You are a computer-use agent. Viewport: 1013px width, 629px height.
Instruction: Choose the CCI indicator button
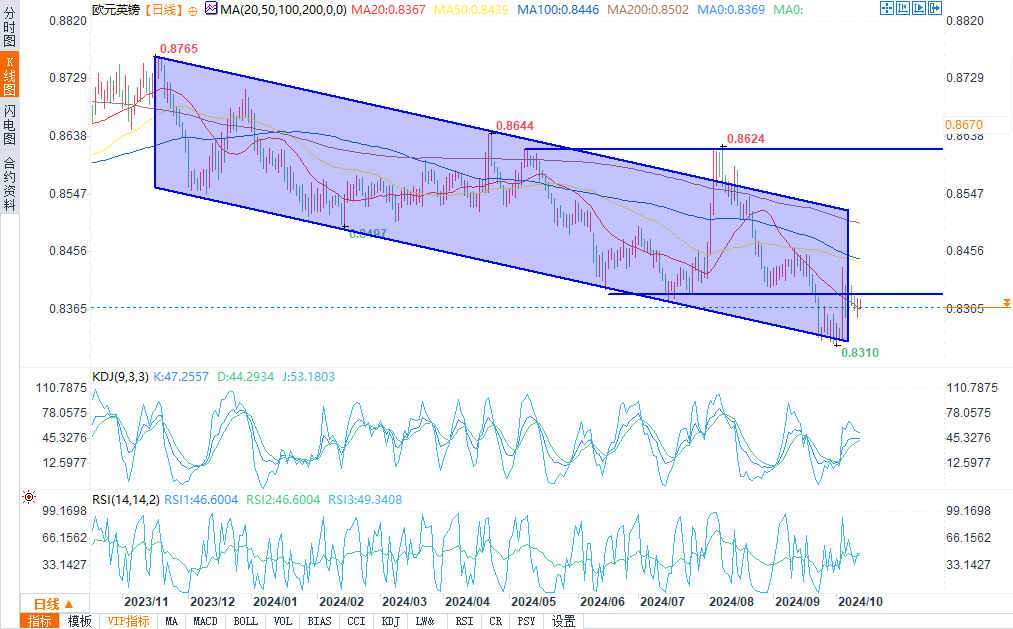[x=357, y=621]
